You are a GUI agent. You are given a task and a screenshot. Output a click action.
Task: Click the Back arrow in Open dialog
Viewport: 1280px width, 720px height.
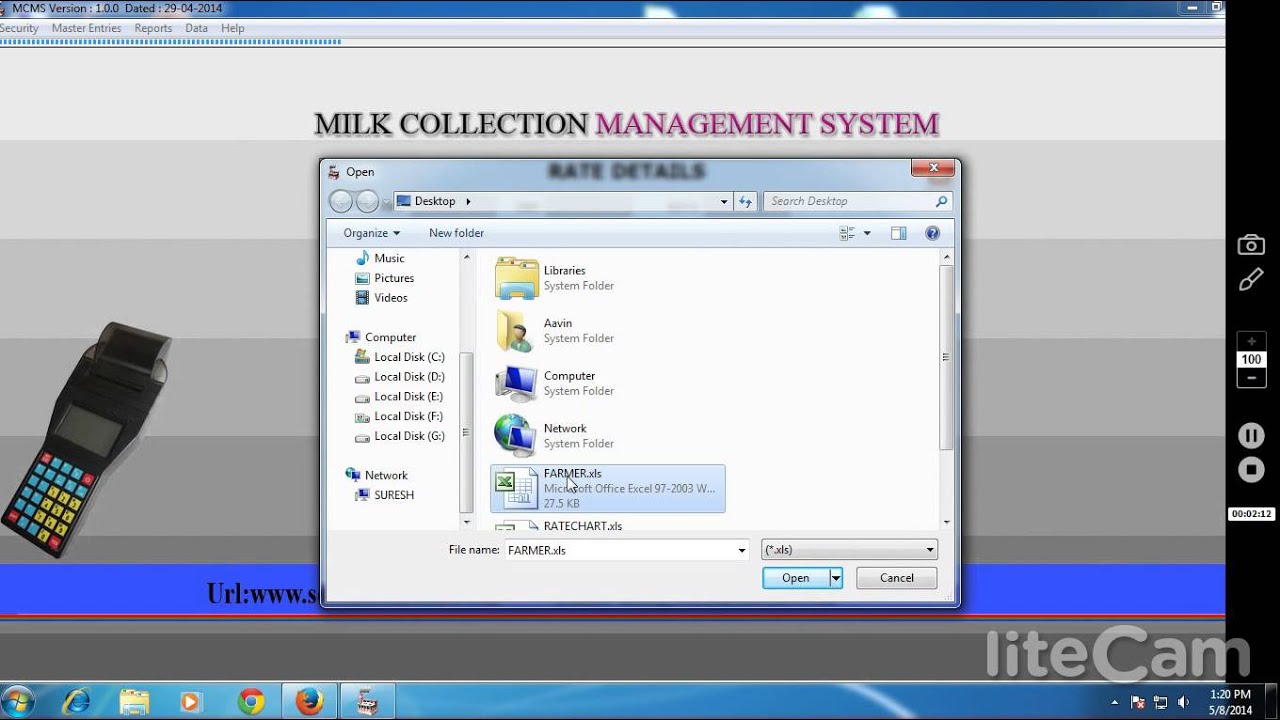pyautogui.click(x=341, y=201)
